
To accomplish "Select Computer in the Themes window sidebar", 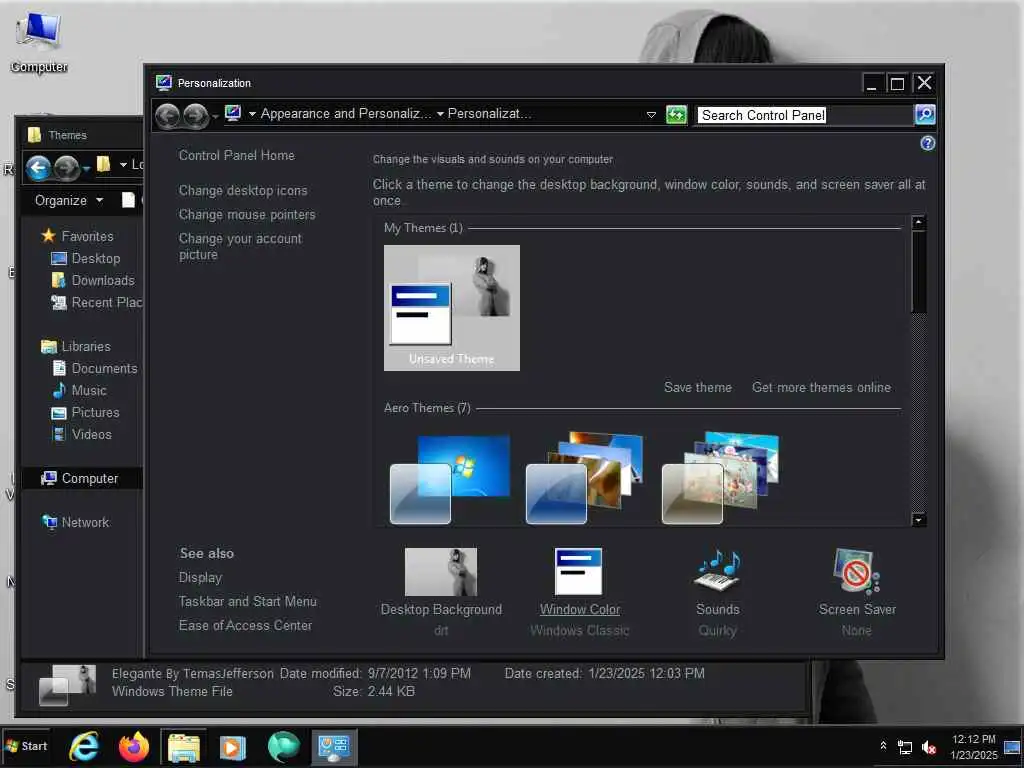I will point(82,479).
